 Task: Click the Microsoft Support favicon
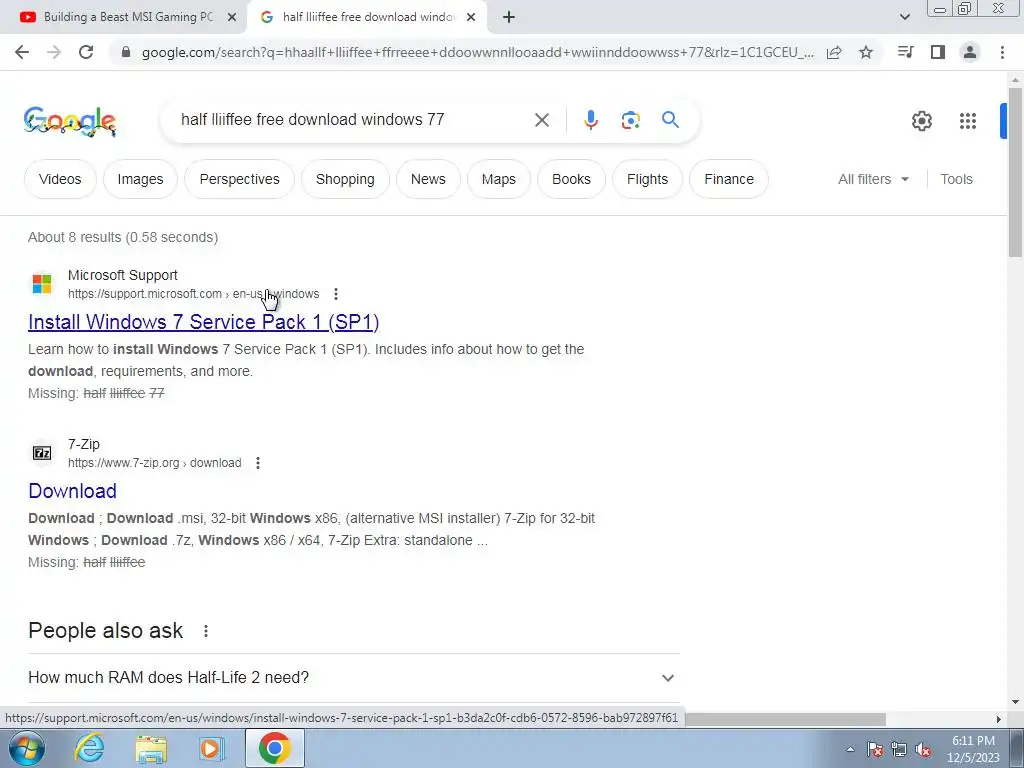coord(42,284)
